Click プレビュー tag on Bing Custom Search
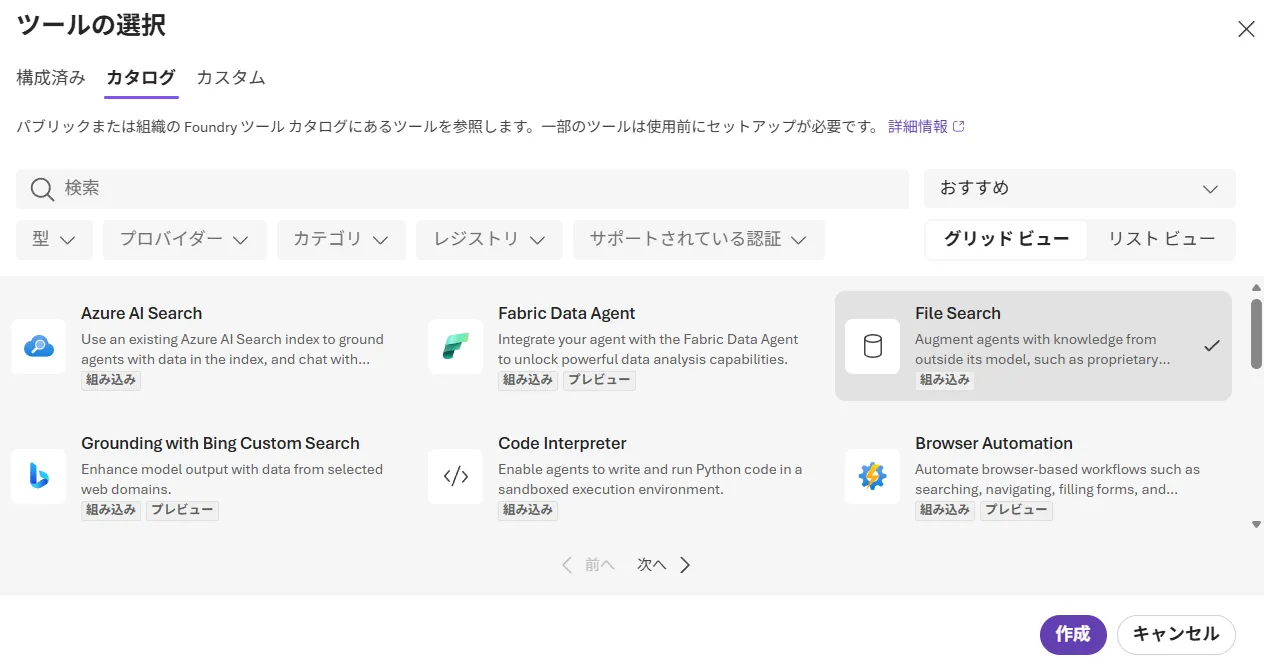This screenshot has height=666, width=1264. [182, 510]
